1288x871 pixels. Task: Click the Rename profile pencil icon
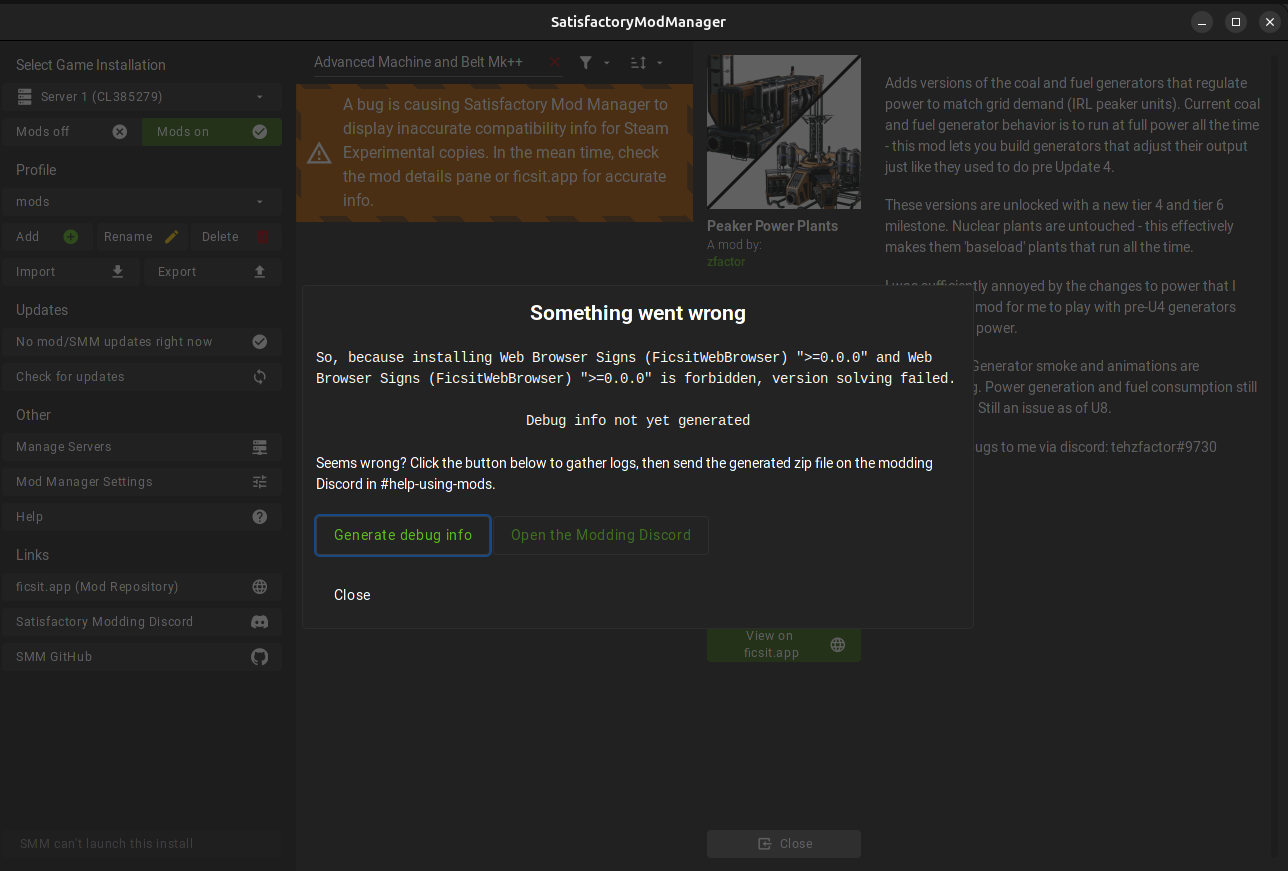[172, 237]
